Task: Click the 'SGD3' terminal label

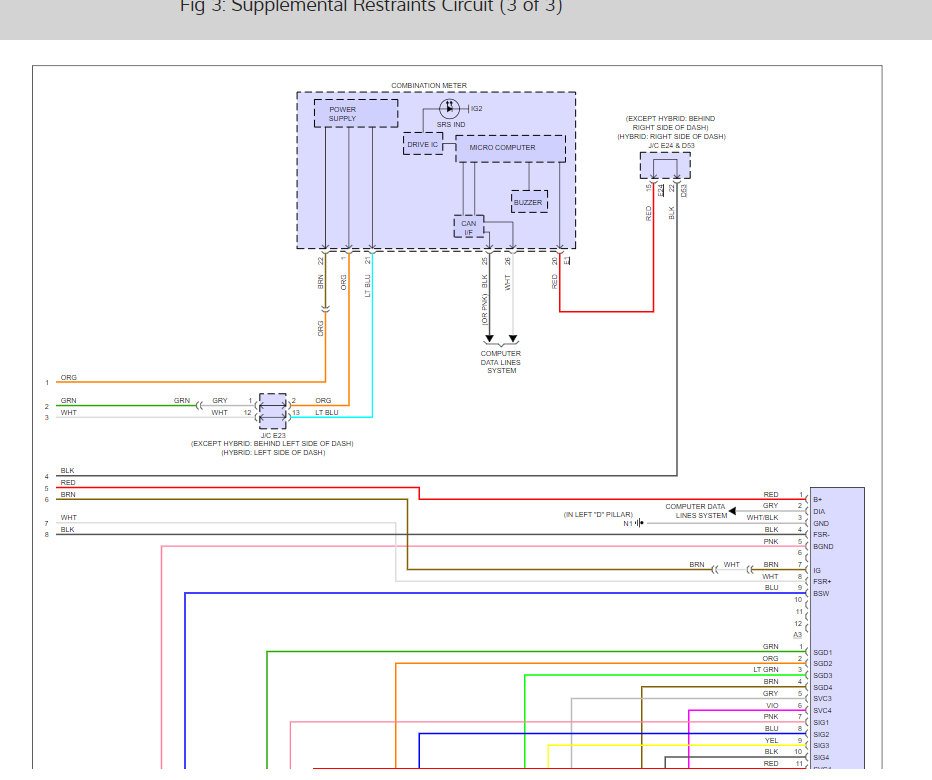Action: tap(823, 676)
